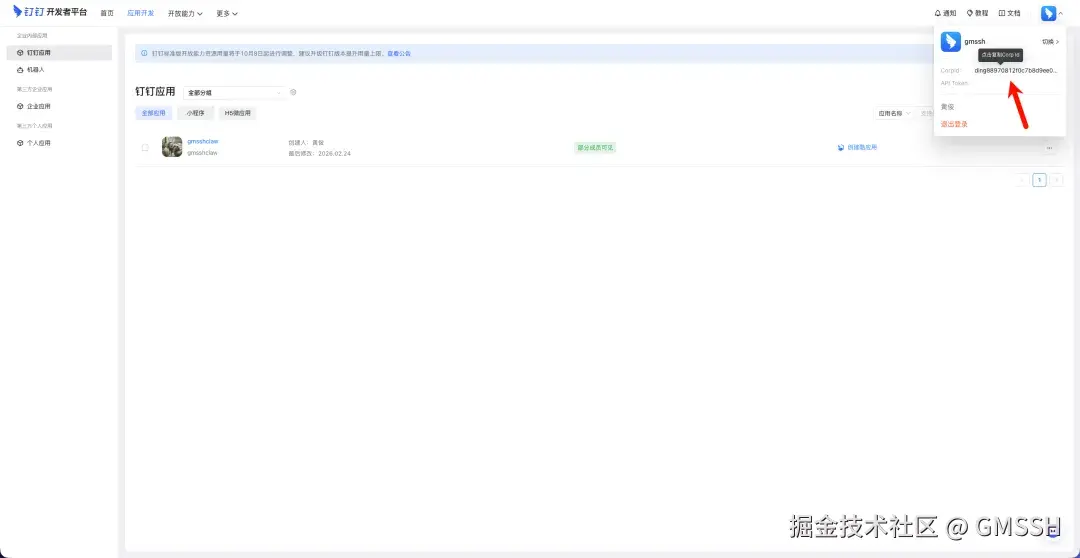Switch to the 小程序 filter tab
The height and width of the screenshot is (558, 1080).
[x=195, y=113]
